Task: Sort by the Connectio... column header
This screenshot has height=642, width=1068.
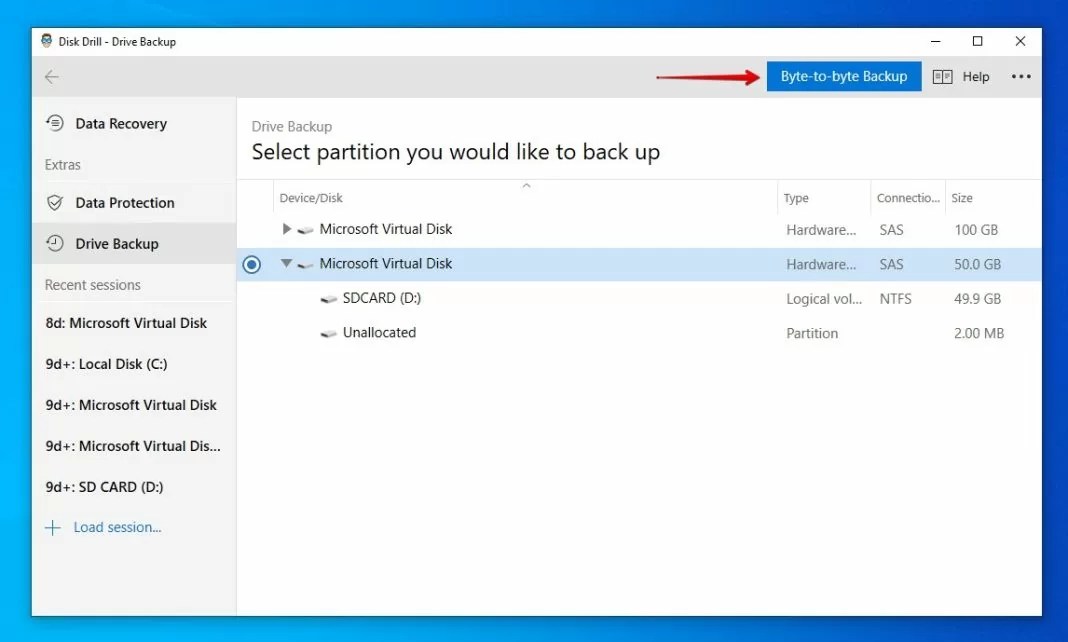Action: [908, 197]
